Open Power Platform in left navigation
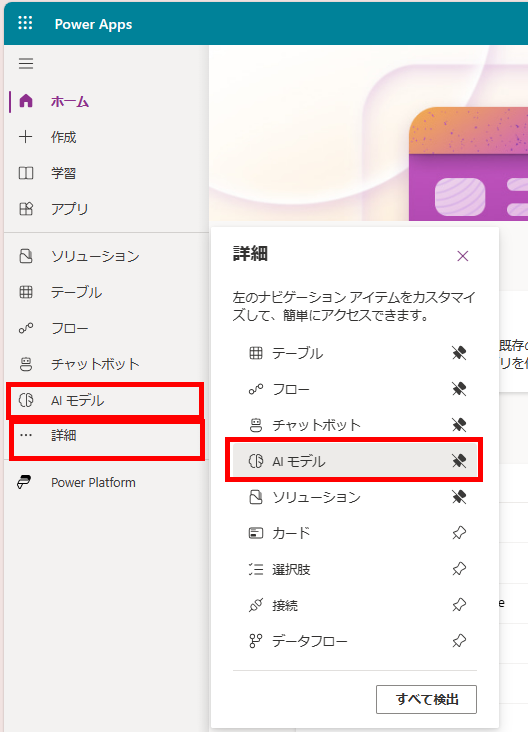Viewport: 528px width, 732px height. [x=106, y=482]
